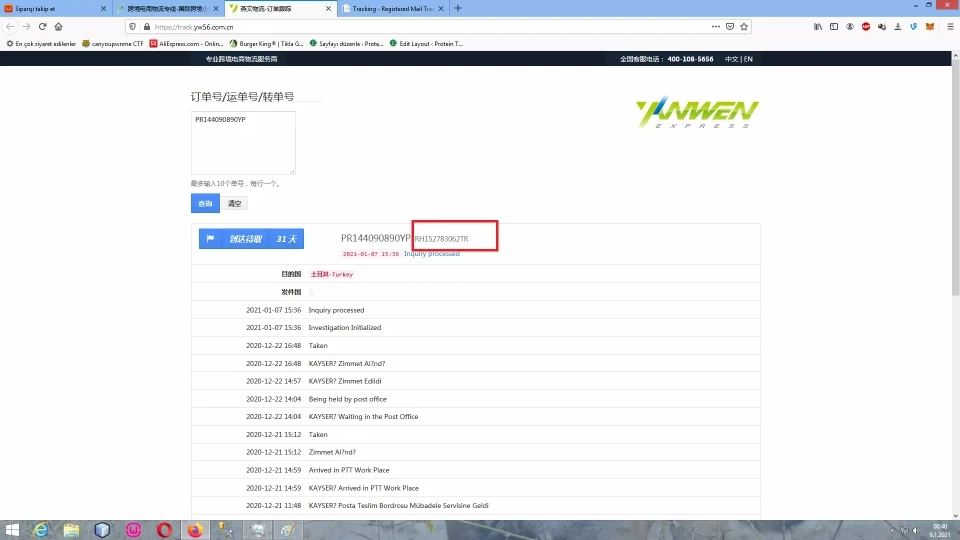This screenshot has width=960, height=540.
Task: Open Paint from the taskbar
Action: coord(288,530)
